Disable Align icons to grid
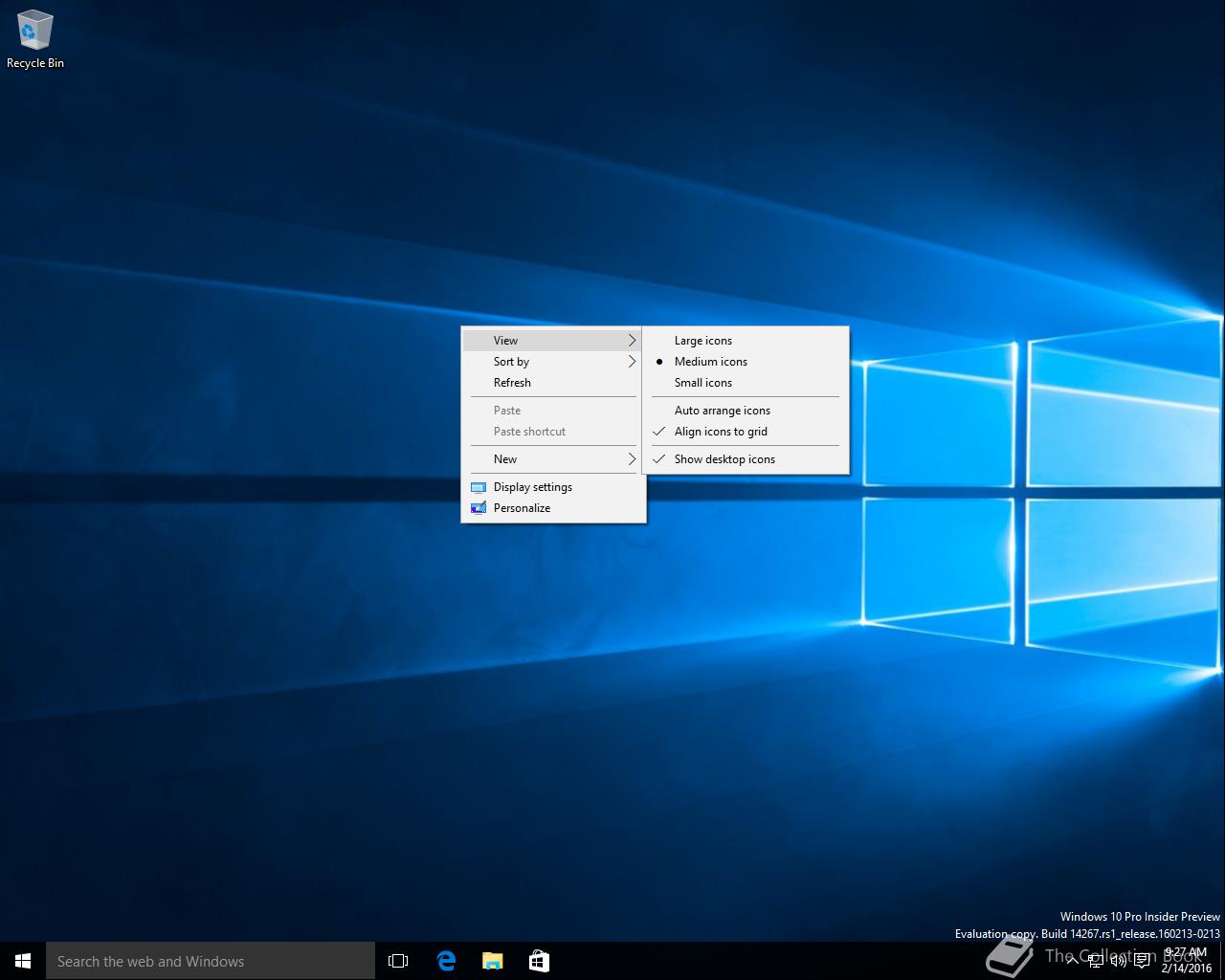Screen dimensions: 1225x980 pyautogui.click(x=721, y=432)
